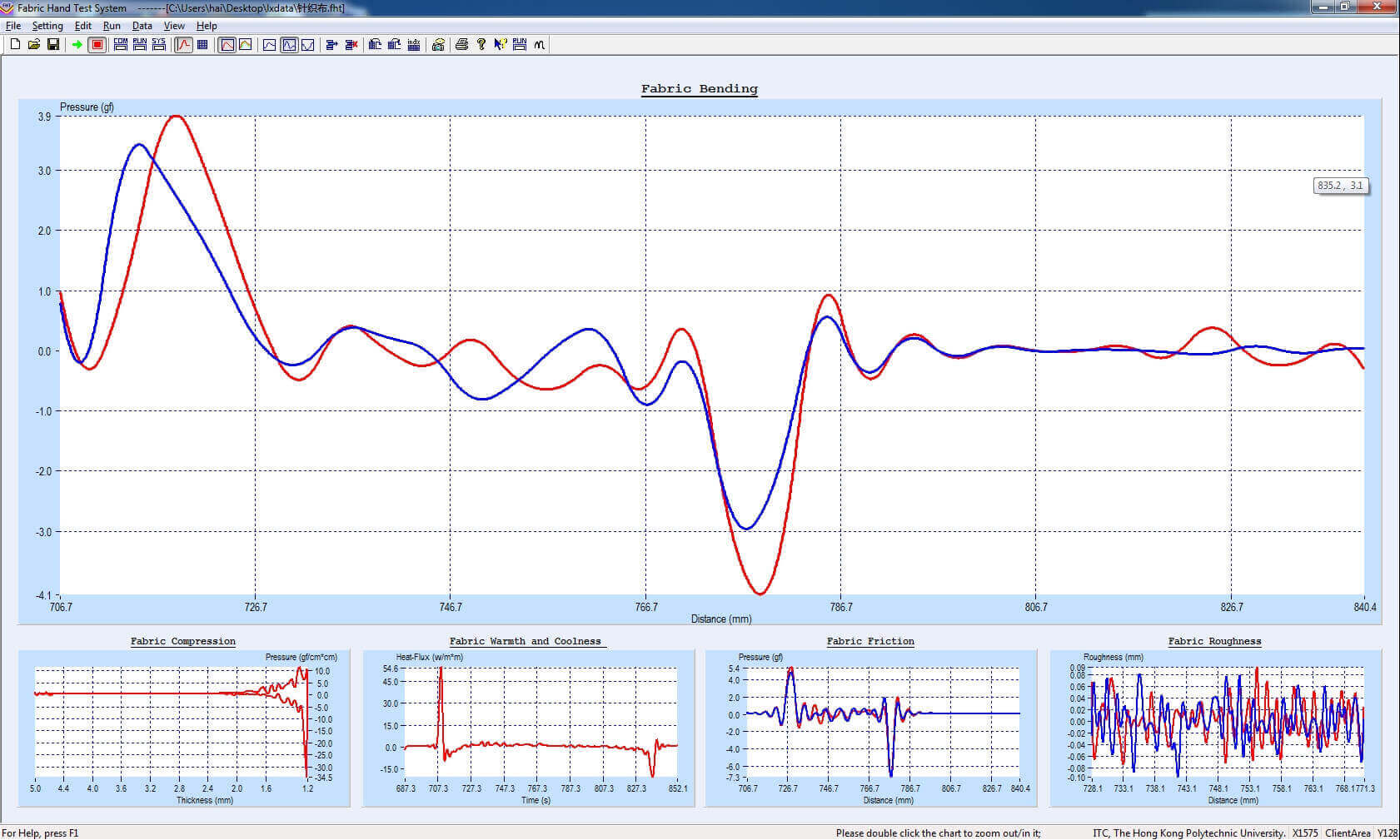The width and height of the screenshot is (1400, 840).
Task: Switch to data table grid icon
Action: pos(202,44)
